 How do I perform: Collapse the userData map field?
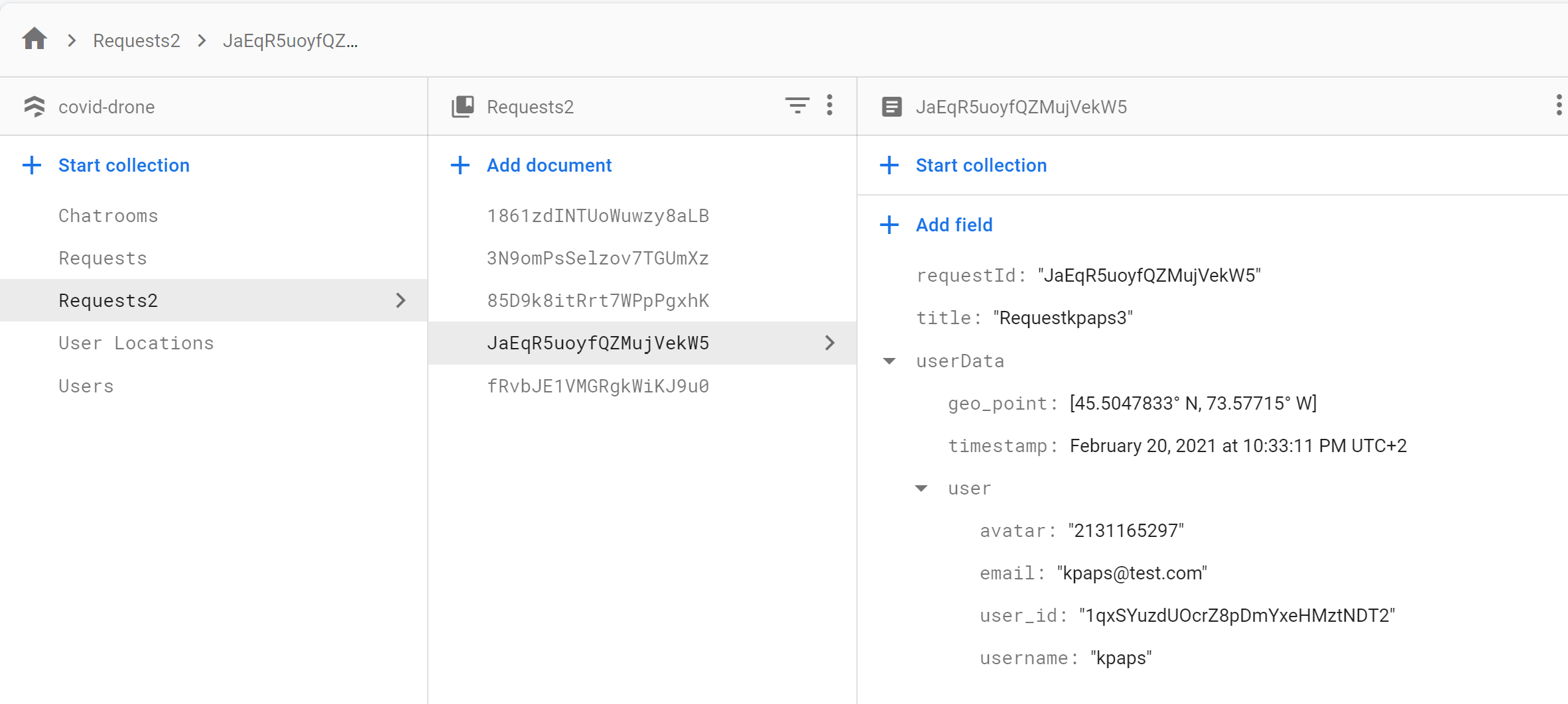pyautogui.click(x=889, y=361)
